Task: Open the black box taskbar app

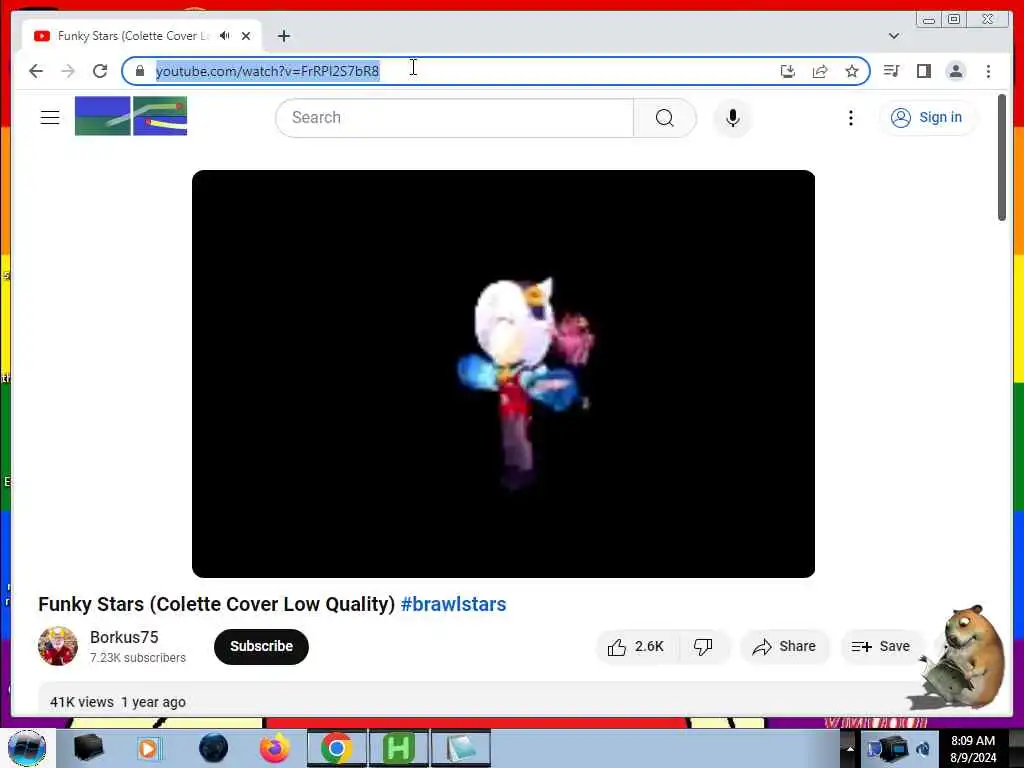Action: pyautogui.click(x=89, y=748)
